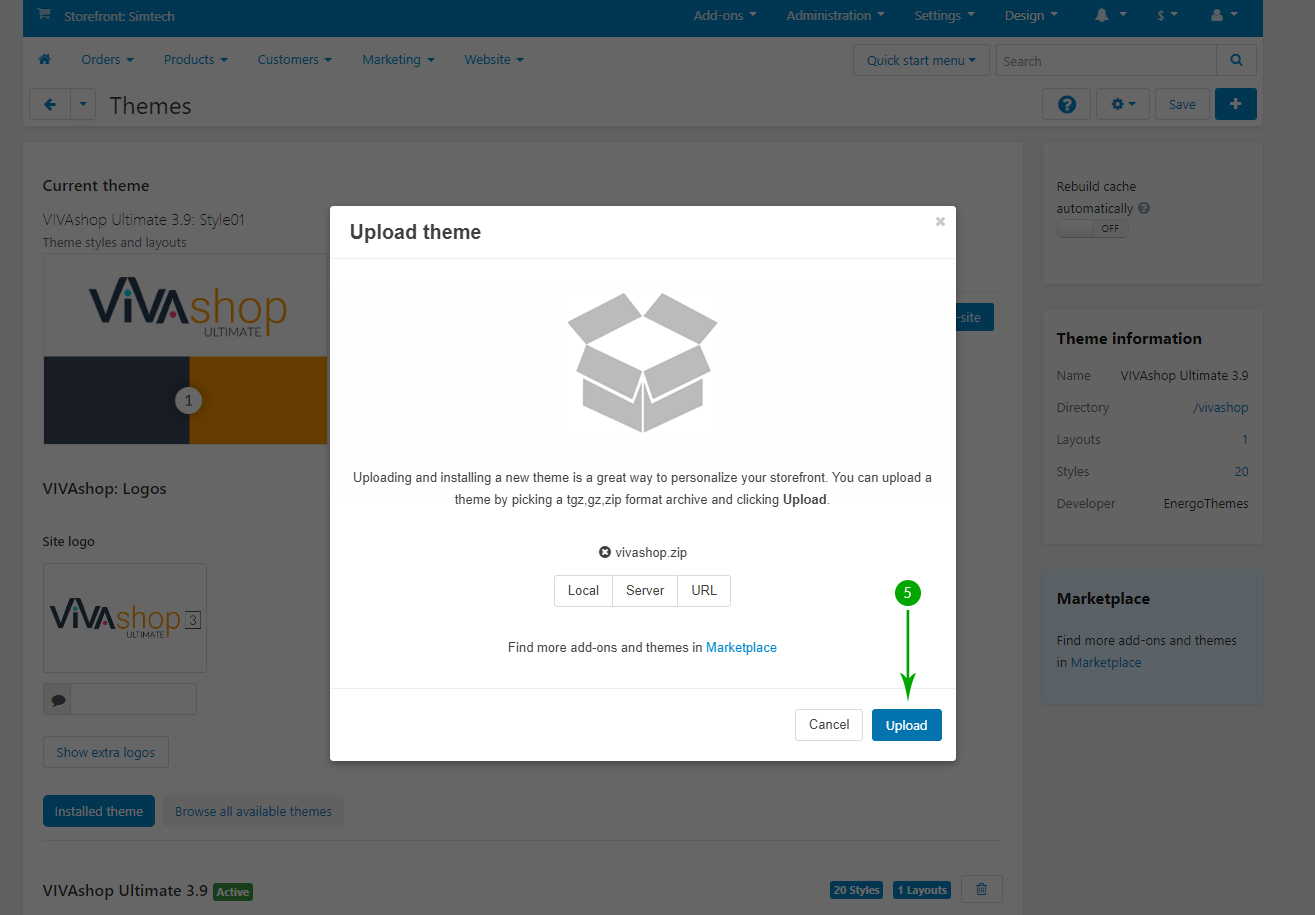Click the site logo alt text field
The image size is (1315, 915).
tap(134, 700)
